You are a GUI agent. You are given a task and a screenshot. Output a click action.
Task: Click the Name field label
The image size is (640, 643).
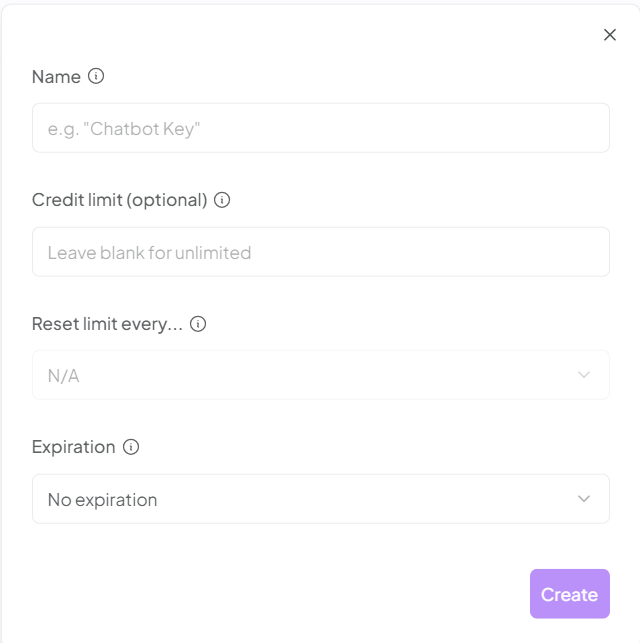click(56, 77)
